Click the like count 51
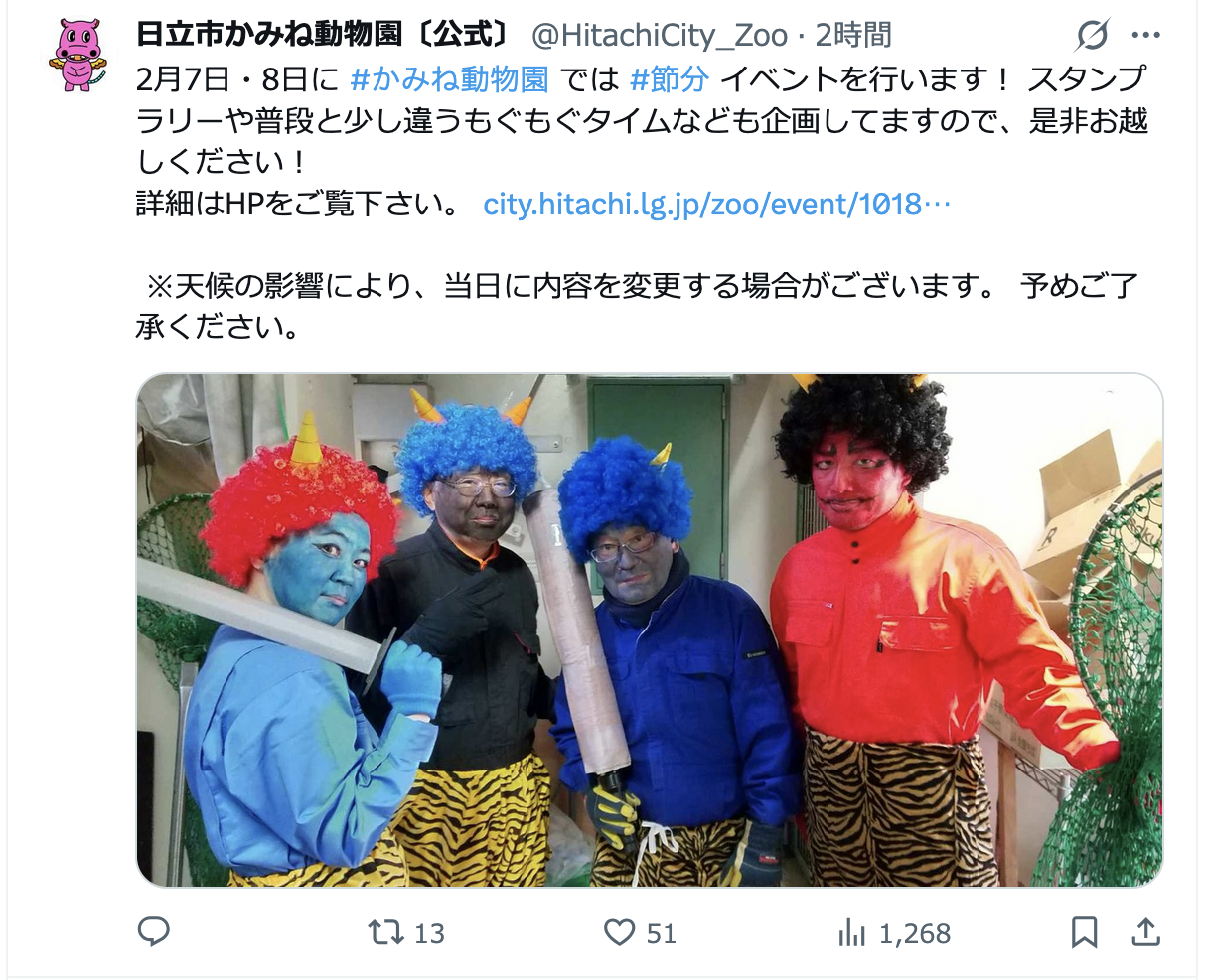 point(661,933)
